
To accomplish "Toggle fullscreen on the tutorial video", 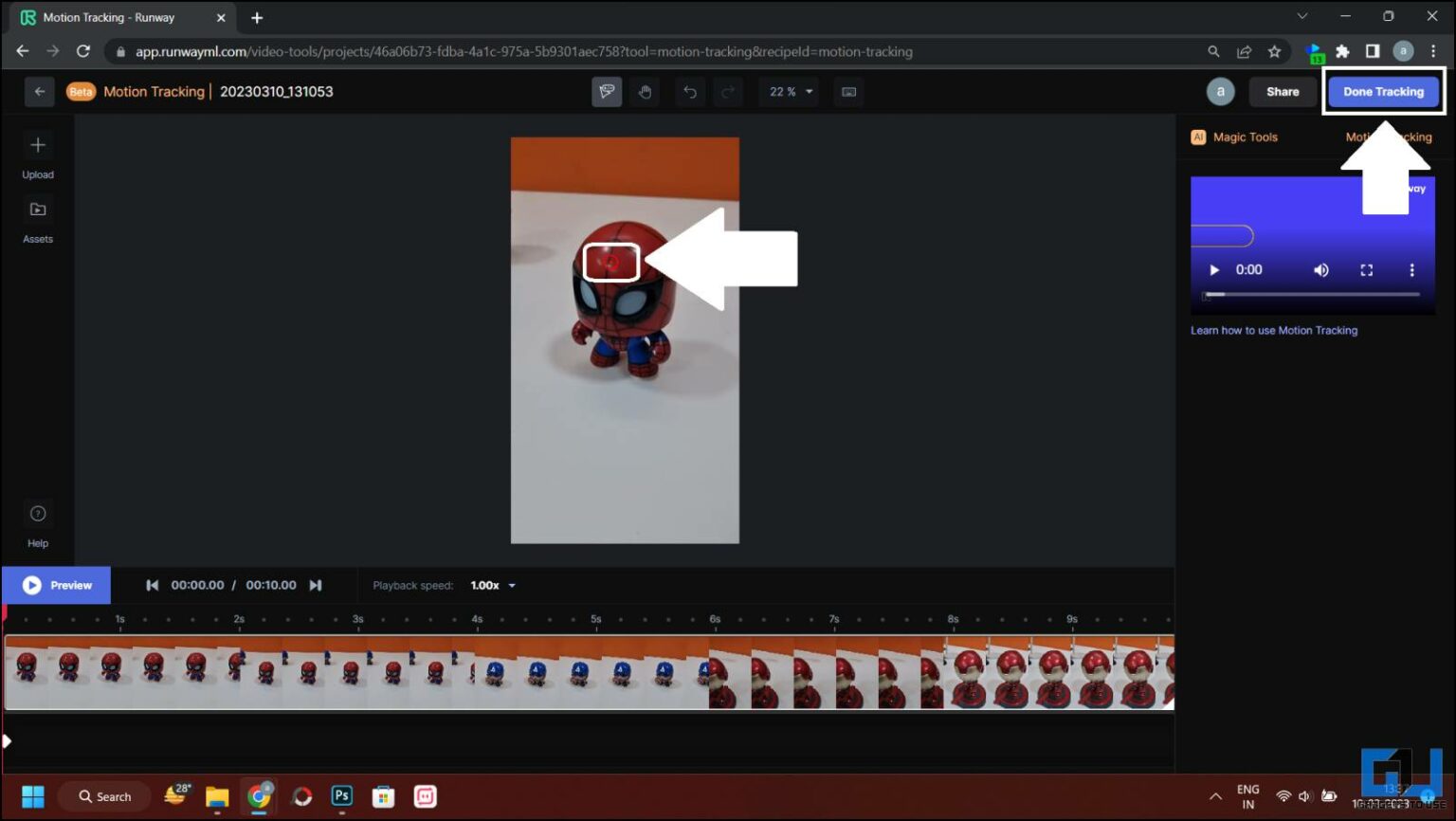I will tap(1366, 269).
